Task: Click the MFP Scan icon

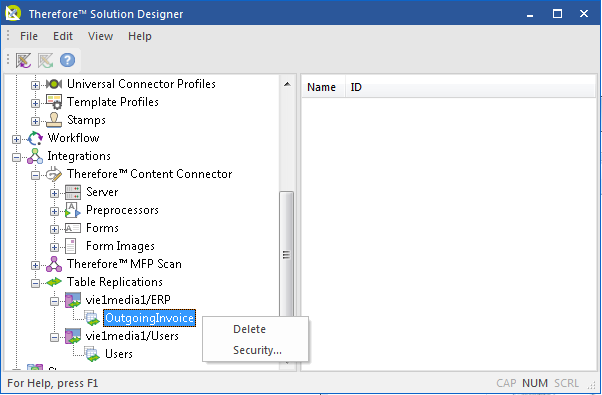Action: pos(54,264)
